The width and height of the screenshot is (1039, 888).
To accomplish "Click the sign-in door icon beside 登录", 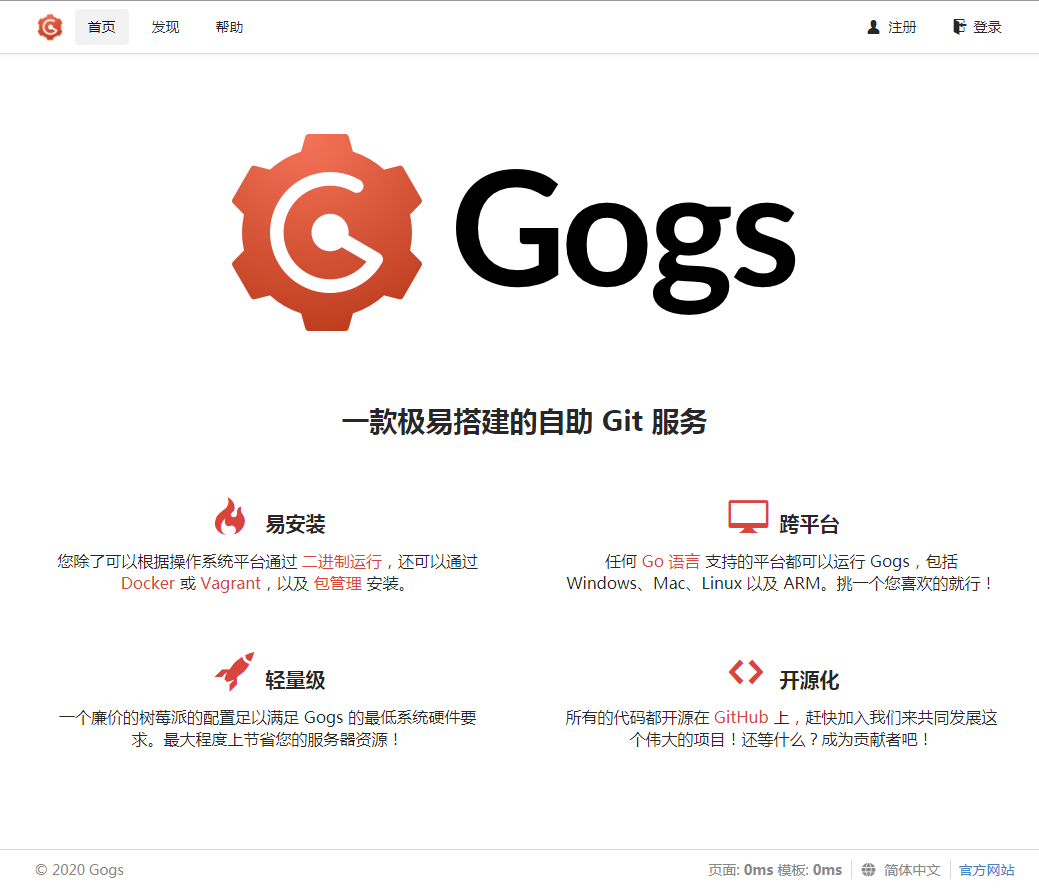I will [959, 27].
